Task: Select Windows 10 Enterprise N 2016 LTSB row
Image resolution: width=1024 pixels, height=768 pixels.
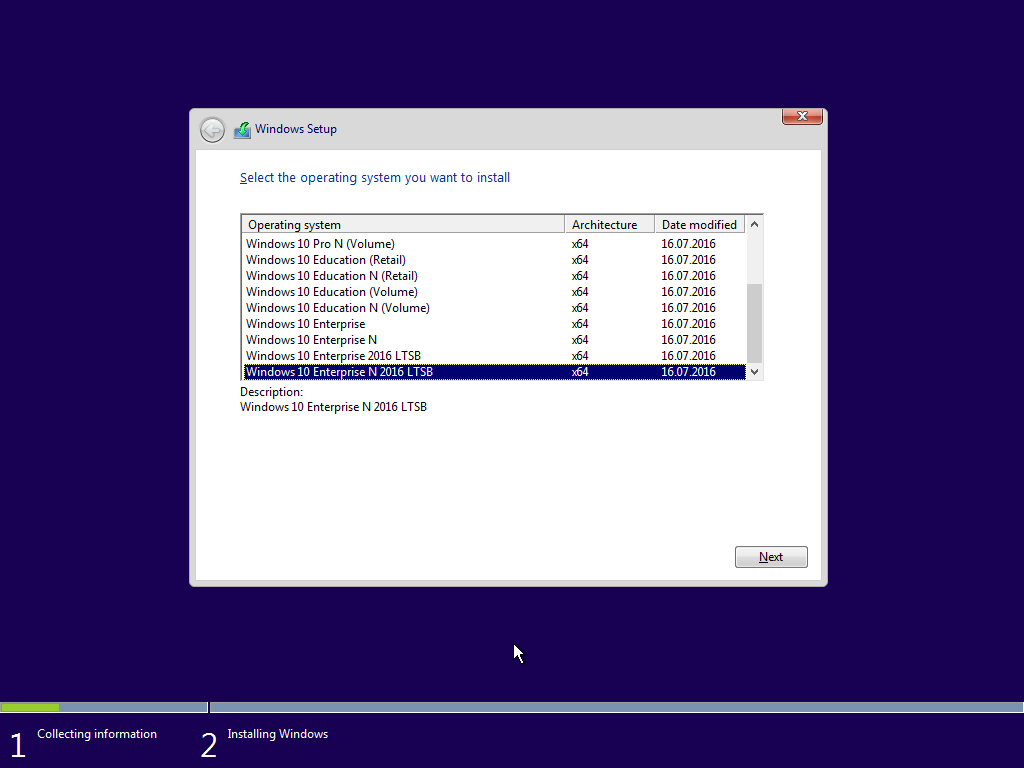Action: coord(494,372)
